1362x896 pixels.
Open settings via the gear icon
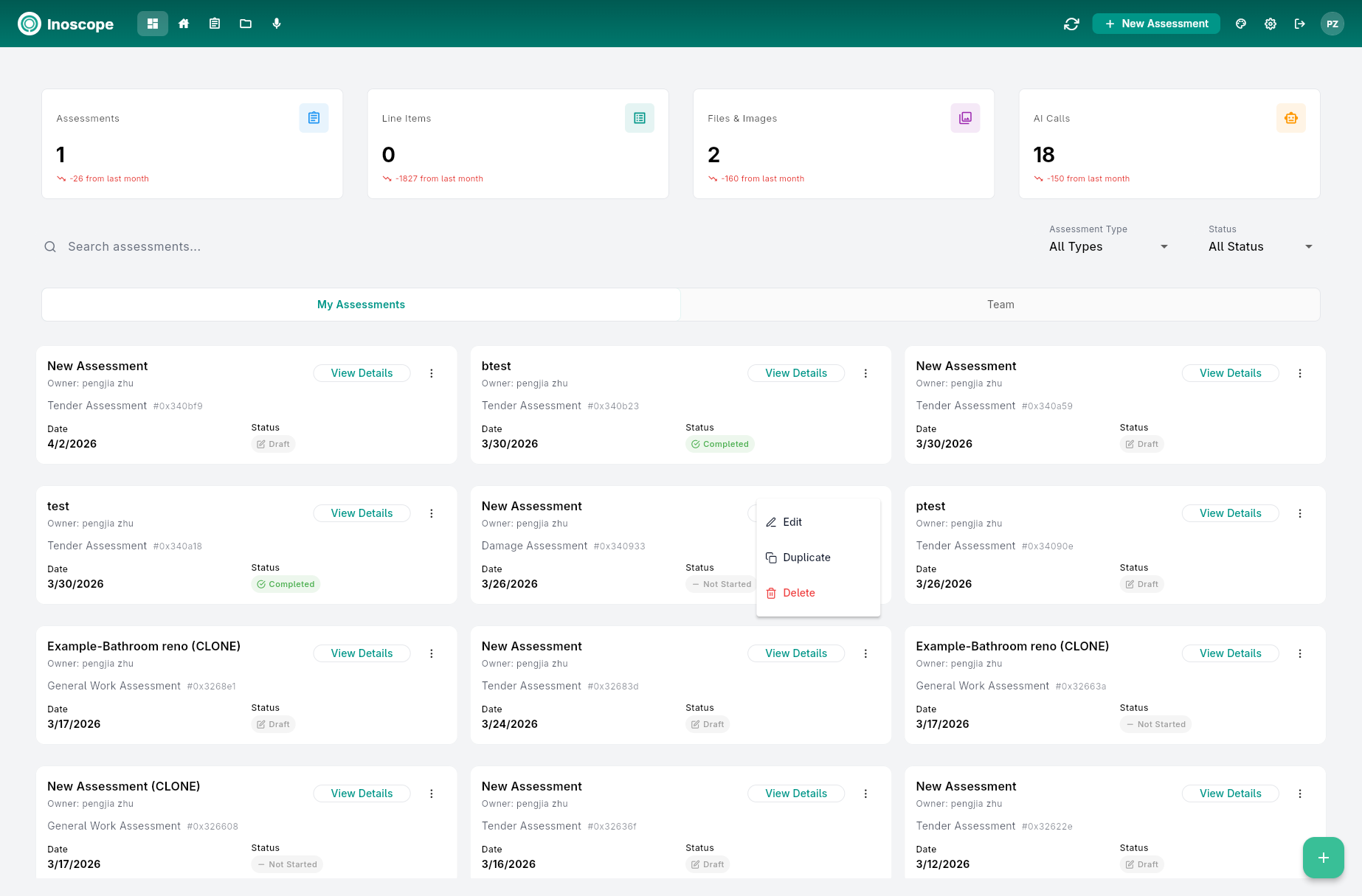click(x=1271, y=23)
